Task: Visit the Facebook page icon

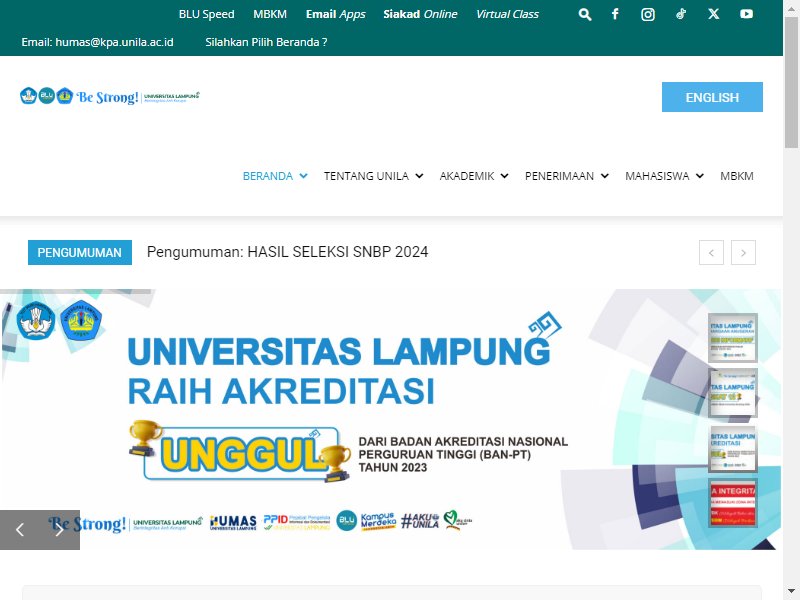Action: 615,14
